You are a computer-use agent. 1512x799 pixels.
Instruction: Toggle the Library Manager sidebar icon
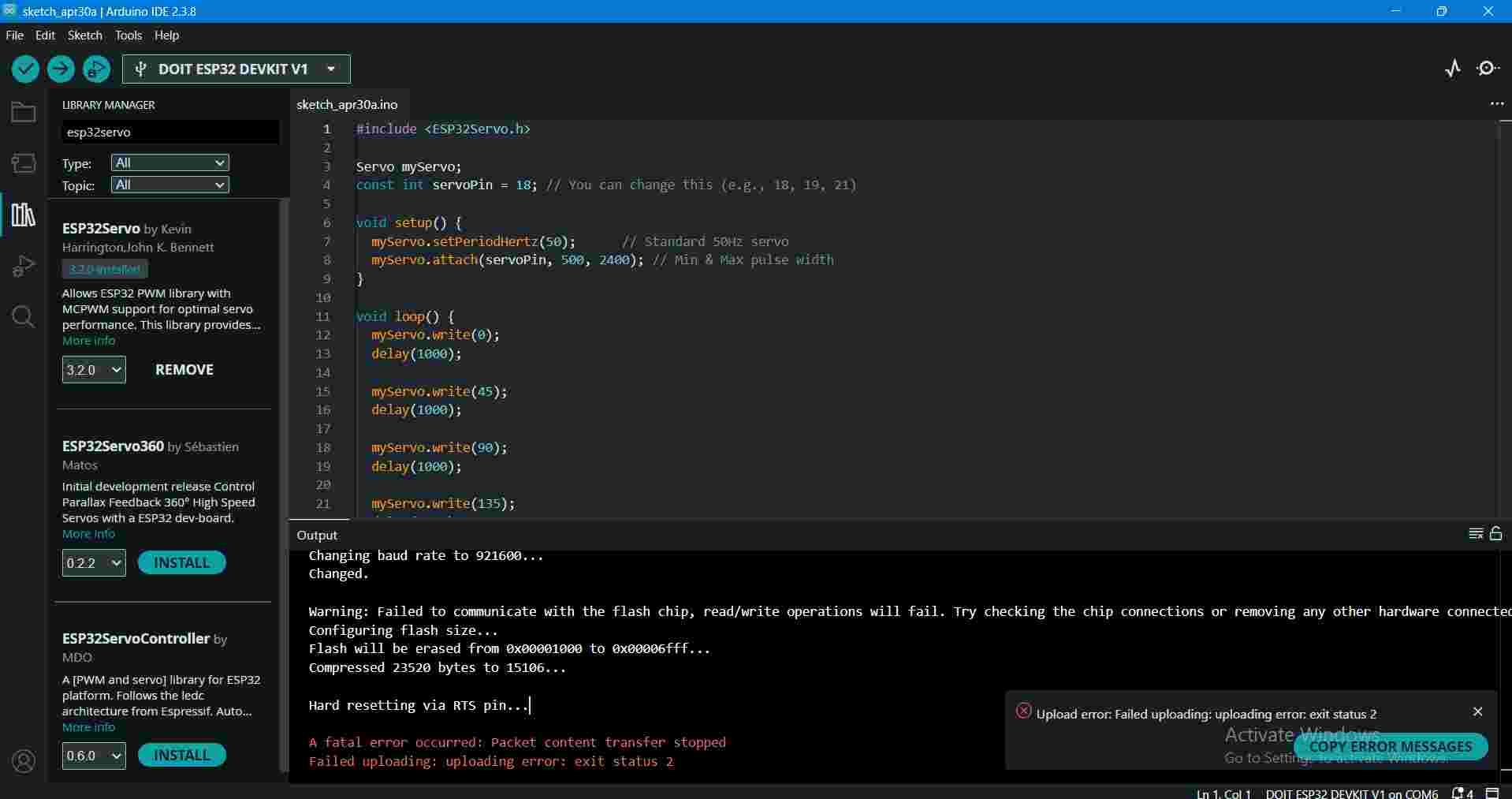[23, 215]
